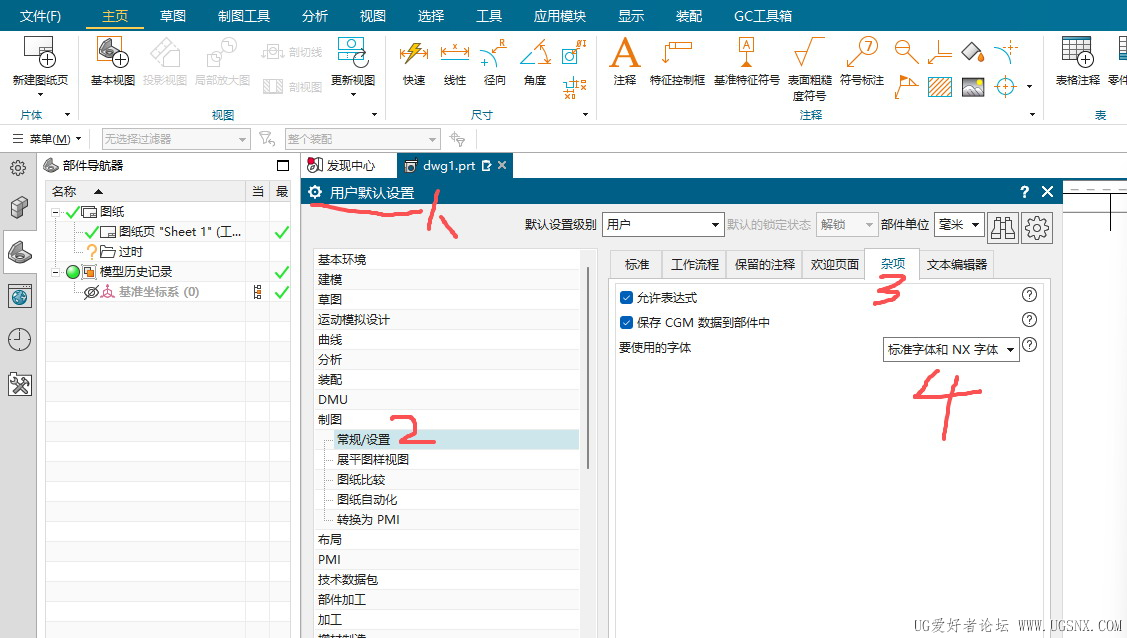This screenshot has width=1127, height=638.
Task: Click the green check beside 图纸页 Sheet 1
Action: [281, 232]
